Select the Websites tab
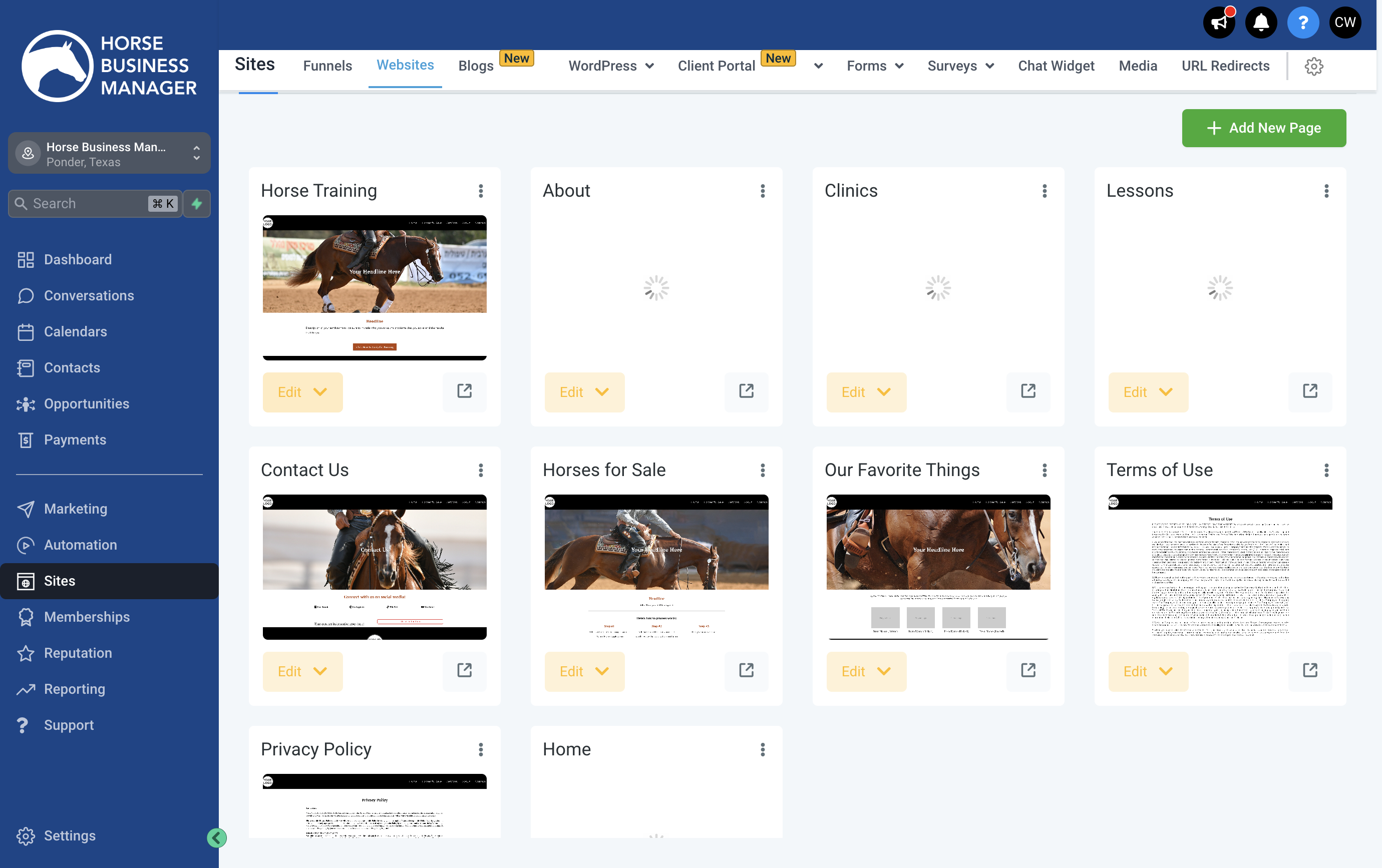 [405, 66]
